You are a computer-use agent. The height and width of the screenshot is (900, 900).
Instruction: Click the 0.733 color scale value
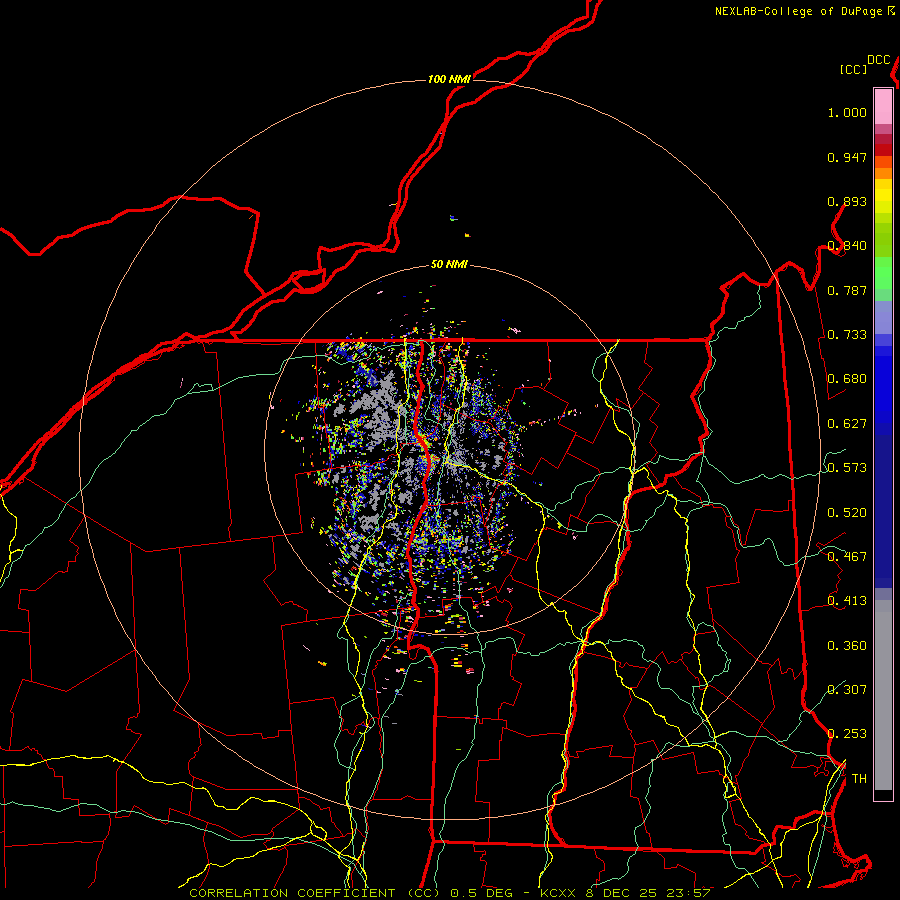pos(847,335)
